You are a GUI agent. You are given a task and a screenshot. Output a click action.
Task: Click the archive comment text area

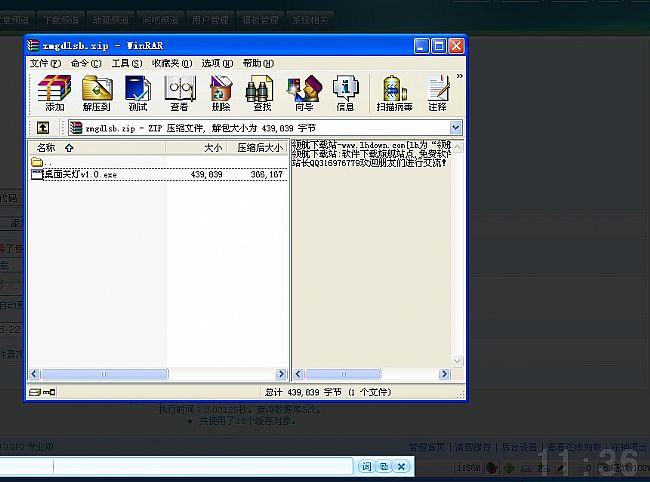pyautogui.click(x=371, y=254)
